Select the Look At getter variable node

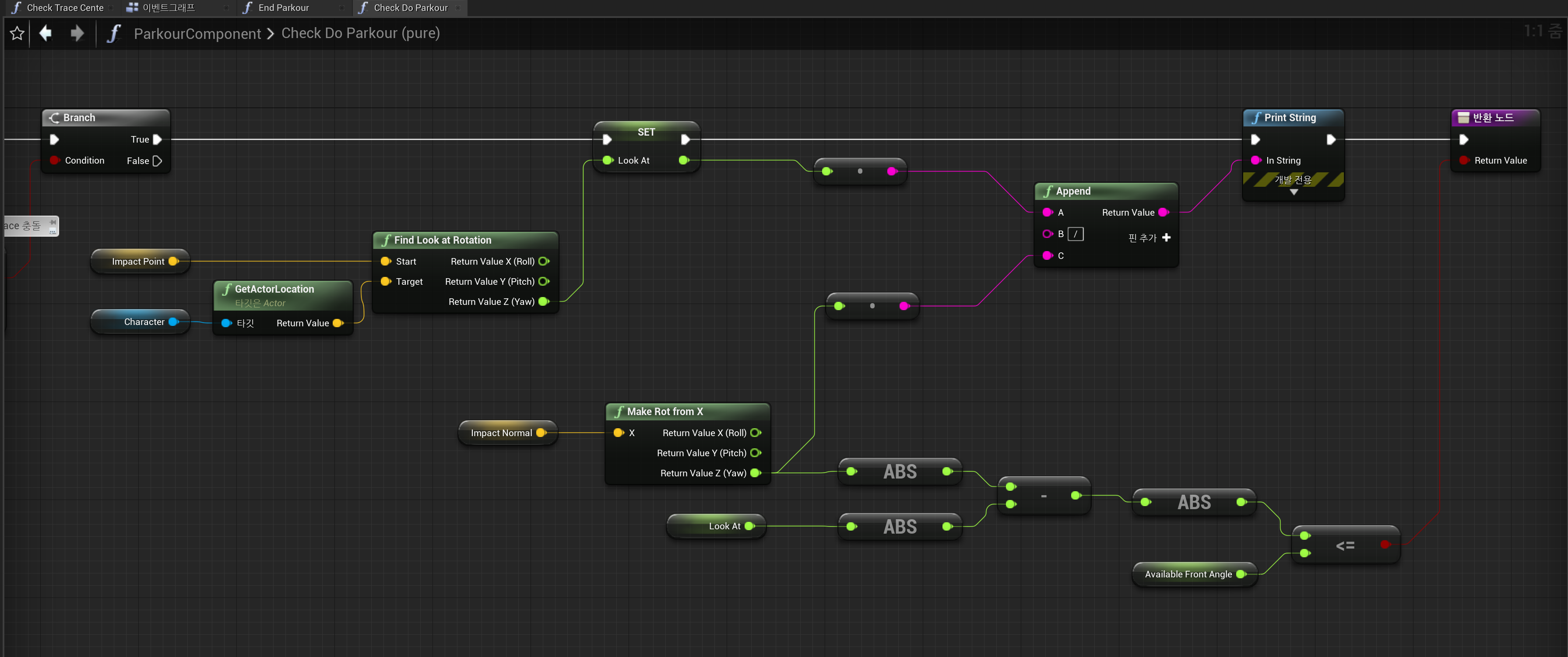coord(717,526)
